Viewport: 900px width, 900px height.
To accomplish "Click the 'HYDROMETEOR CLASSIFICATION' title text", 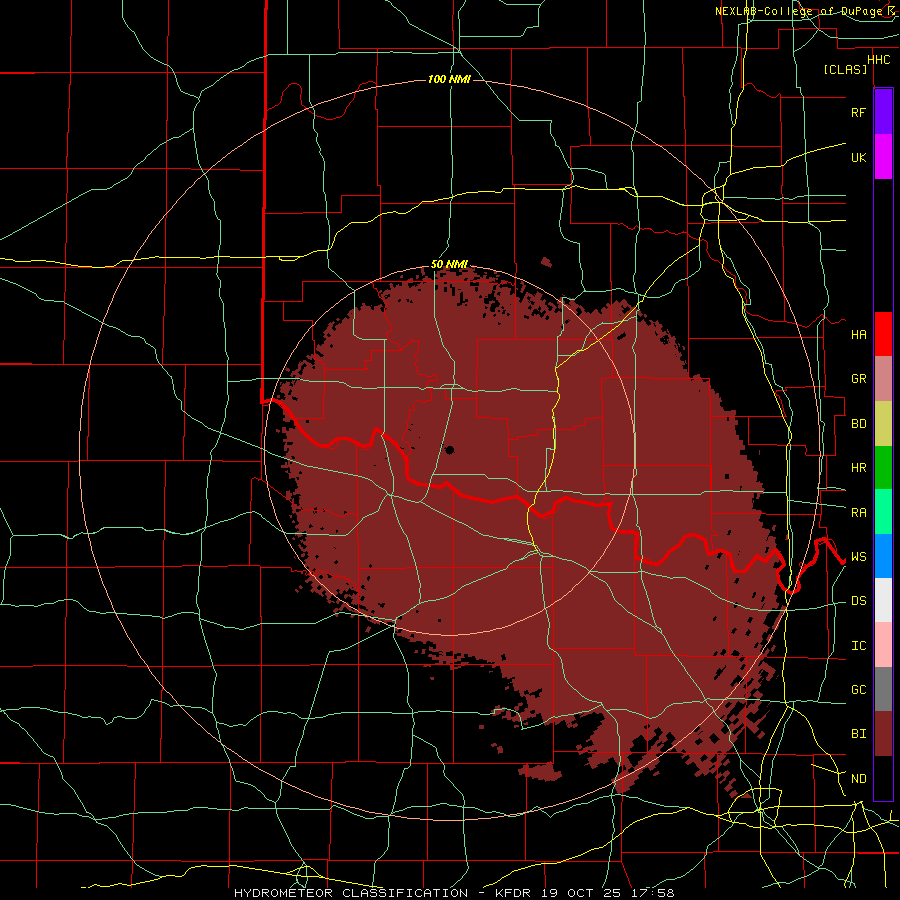I will coord(351,893).
